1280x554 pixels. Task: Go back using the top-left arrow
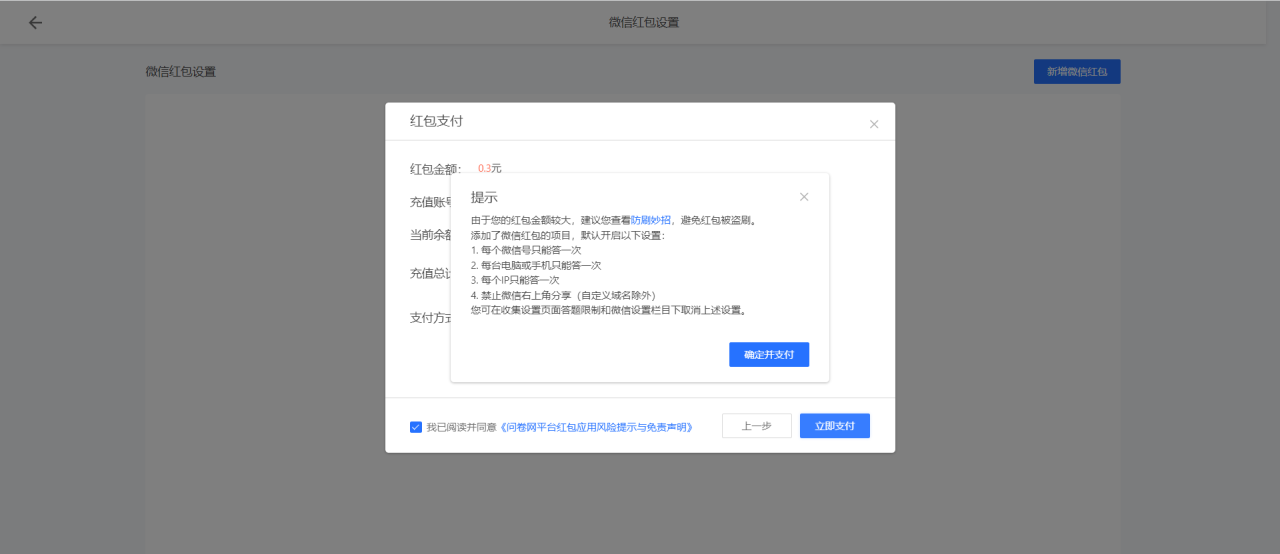tap(36, 22)
